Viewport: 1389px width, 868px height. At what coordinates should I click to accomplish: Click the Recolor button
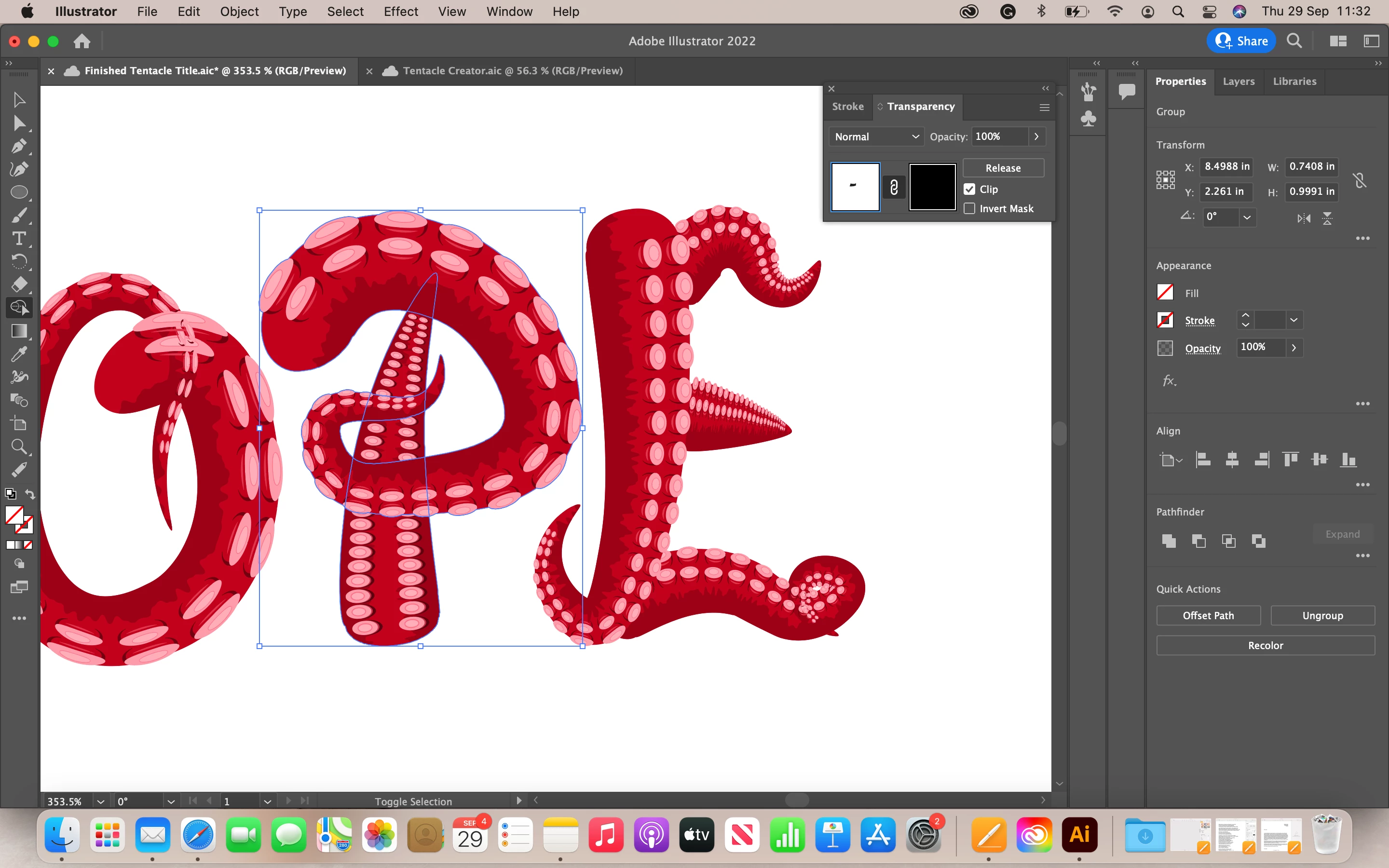[1265, 645]
